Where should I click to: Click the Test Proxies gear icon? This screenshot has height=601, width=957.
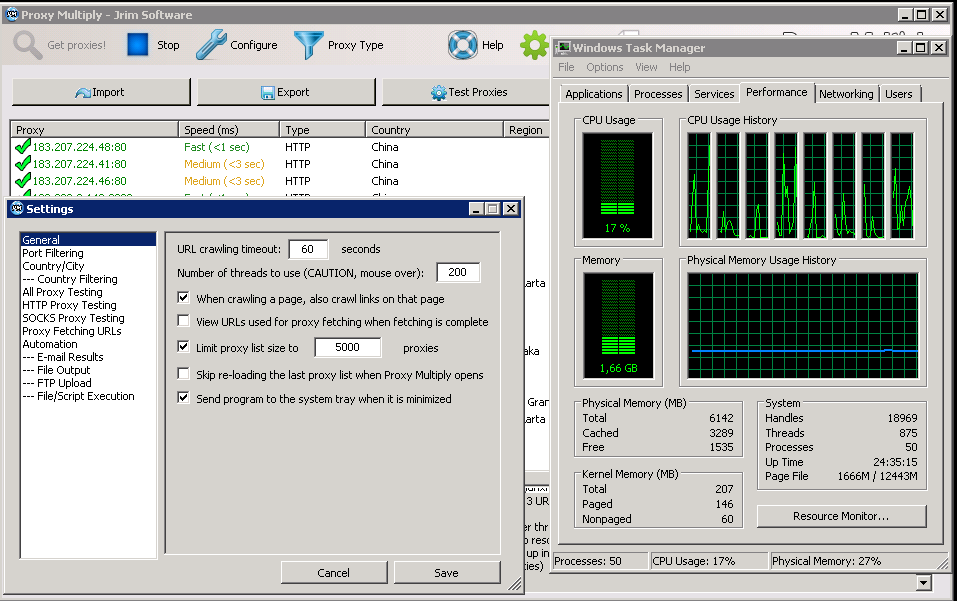[439, 93]
